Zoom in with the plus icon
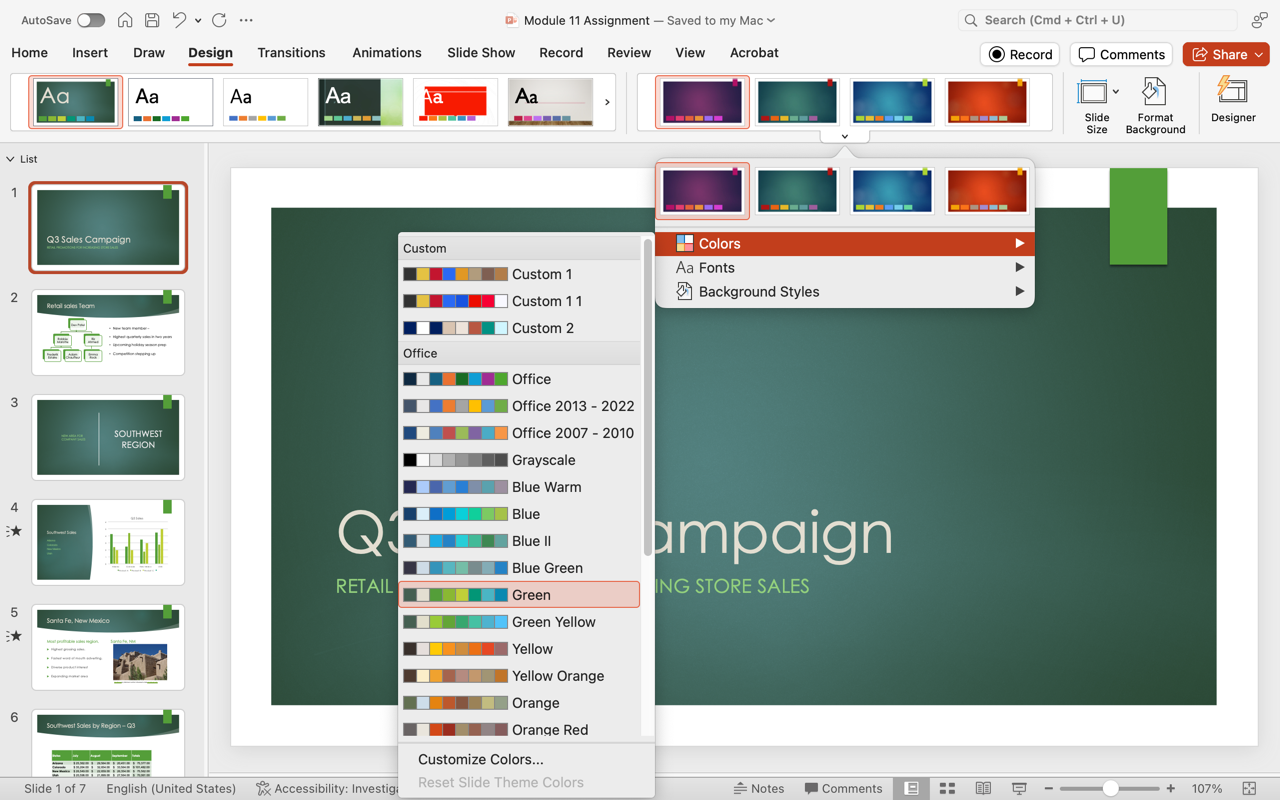 tap(1171, 788)
